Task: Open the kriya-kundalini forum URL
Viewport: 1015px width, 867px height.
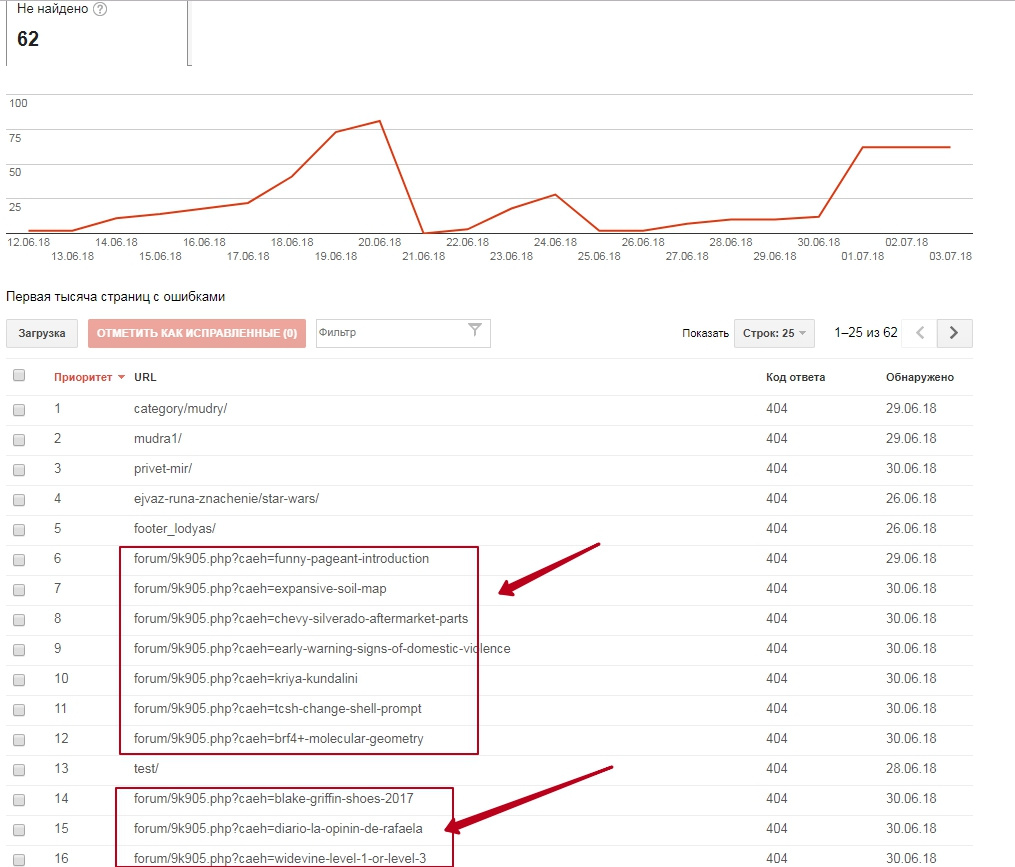Action: [x=246, y=679]
